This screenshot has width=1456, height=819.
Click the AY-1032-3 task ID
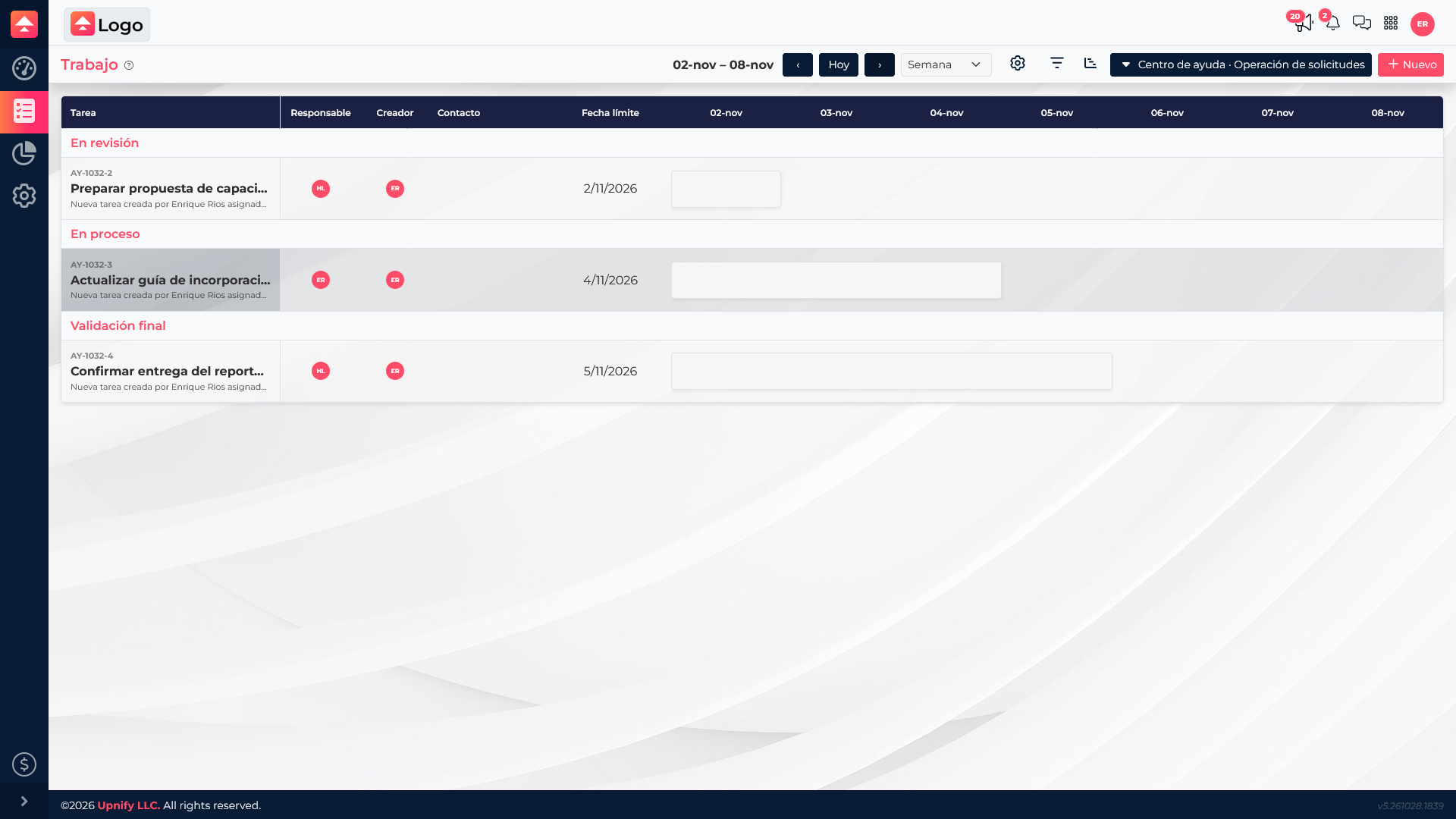pyautogui.click(x=91, y=265)
